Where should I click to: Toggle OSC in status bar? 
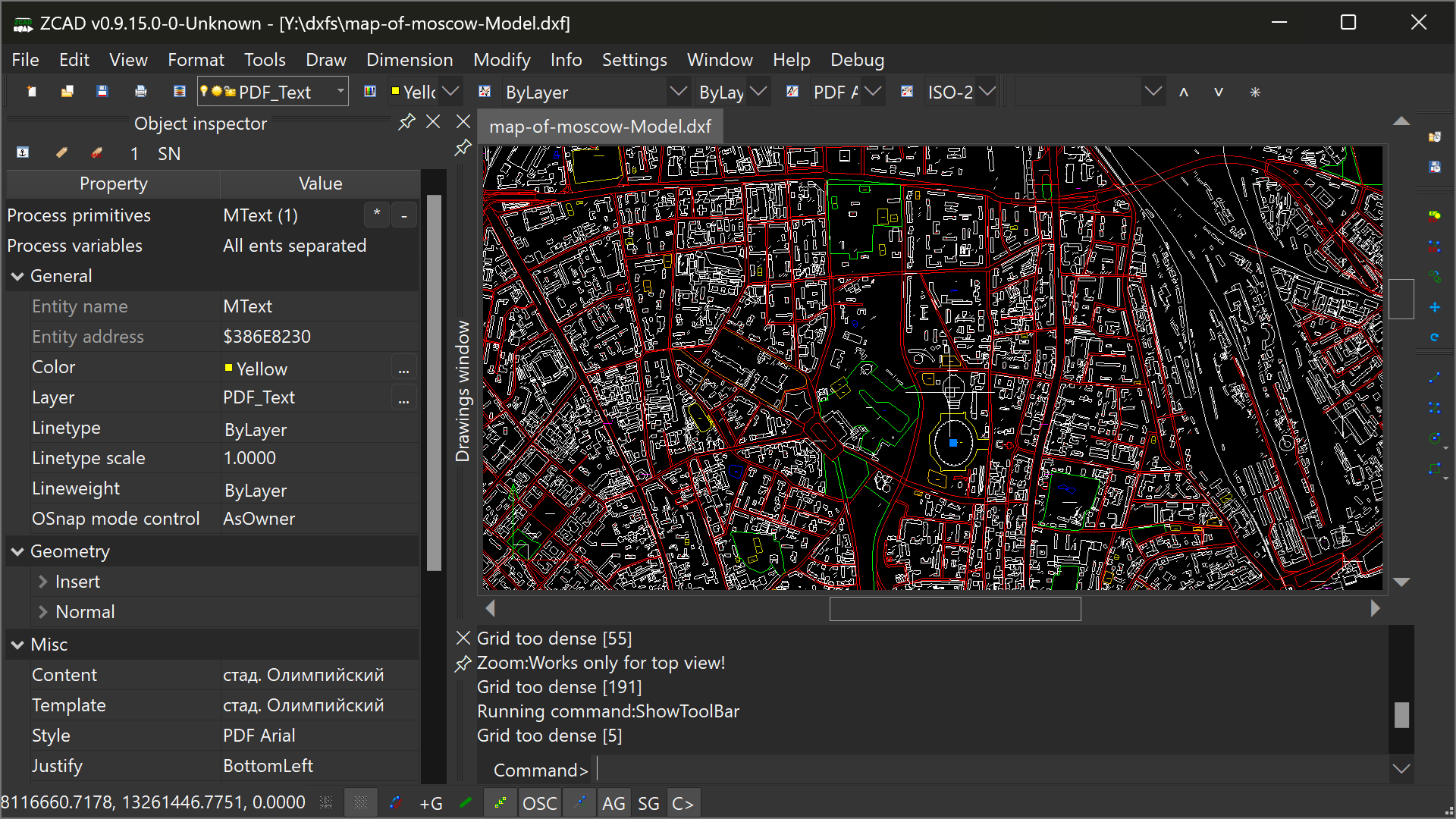point(540,803)
